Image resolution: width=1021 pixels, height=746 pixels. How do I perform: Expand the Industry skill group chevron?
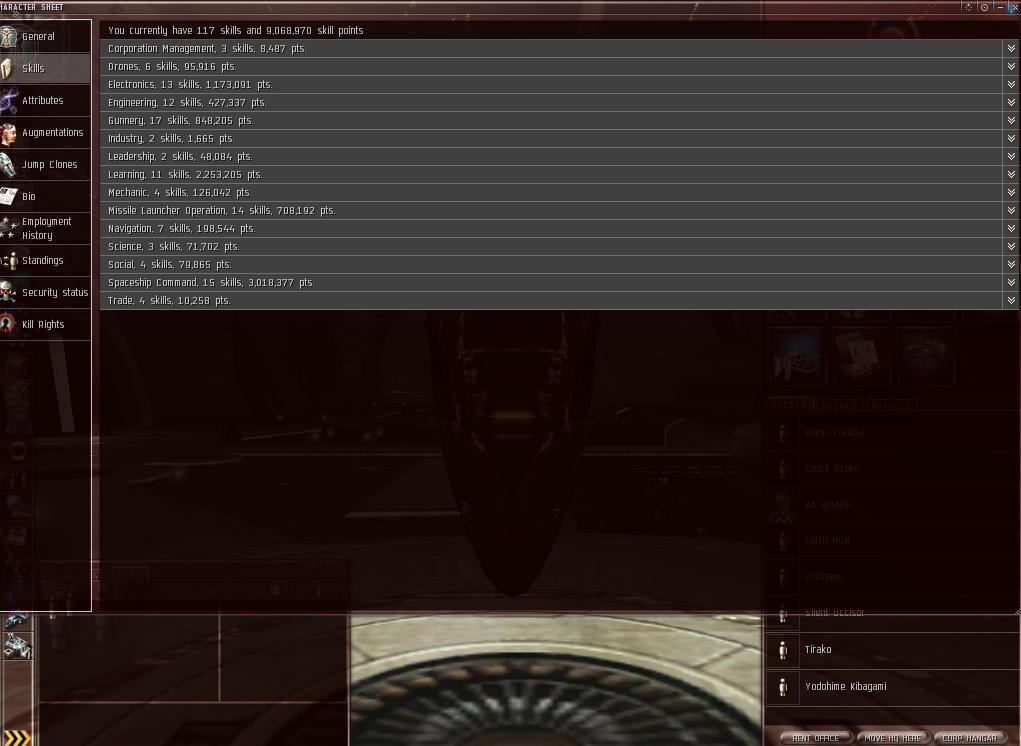point(1011,139)
